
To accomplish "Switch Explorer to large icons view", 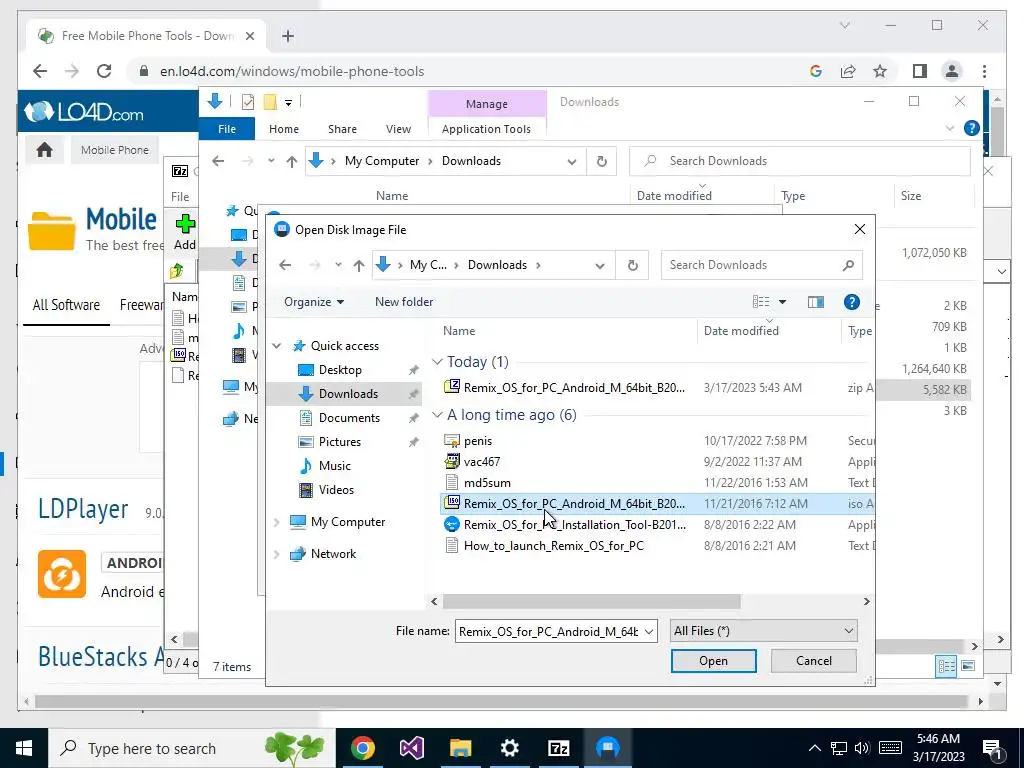I will point(968,666).
